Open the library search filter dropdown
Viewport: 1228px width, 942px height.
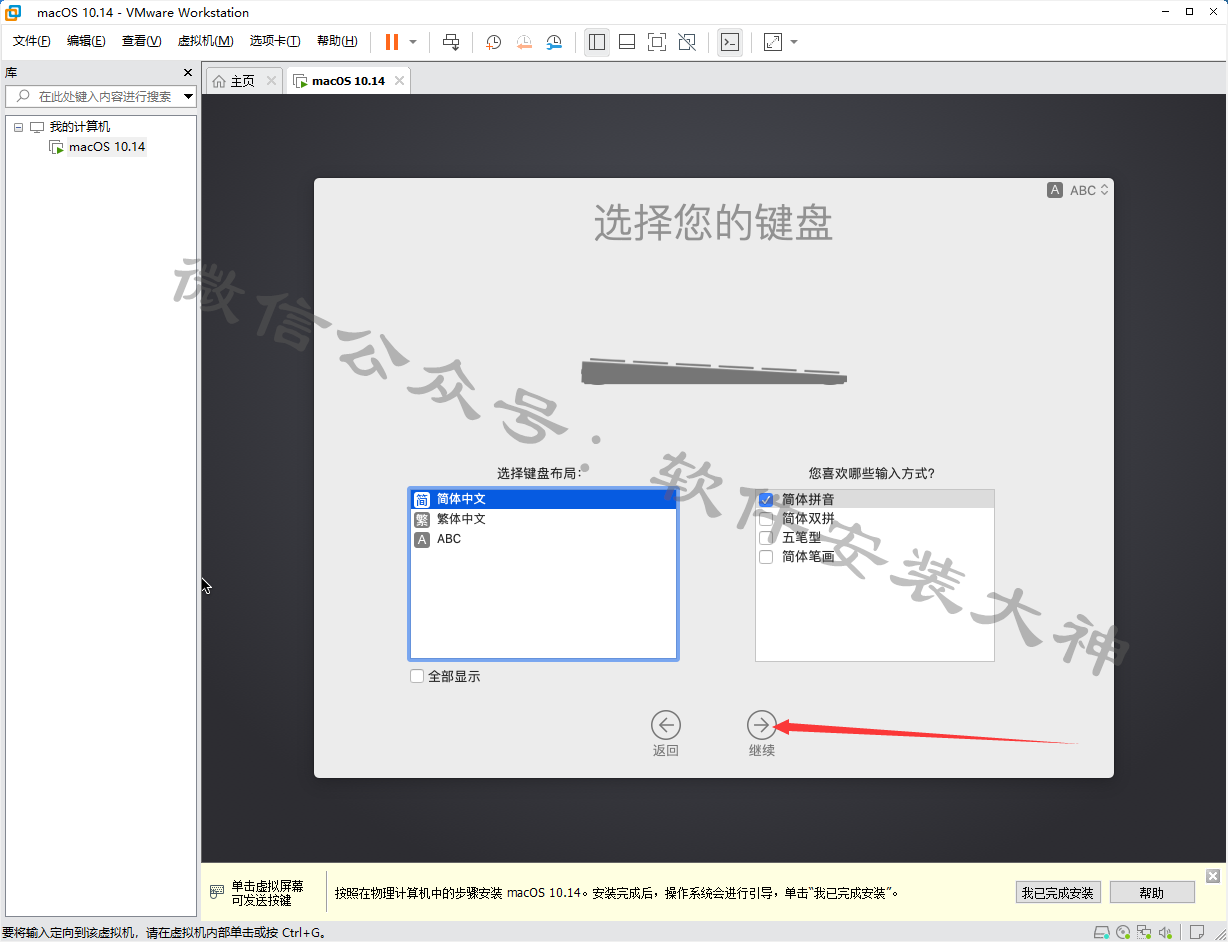(x=188, y=97)
